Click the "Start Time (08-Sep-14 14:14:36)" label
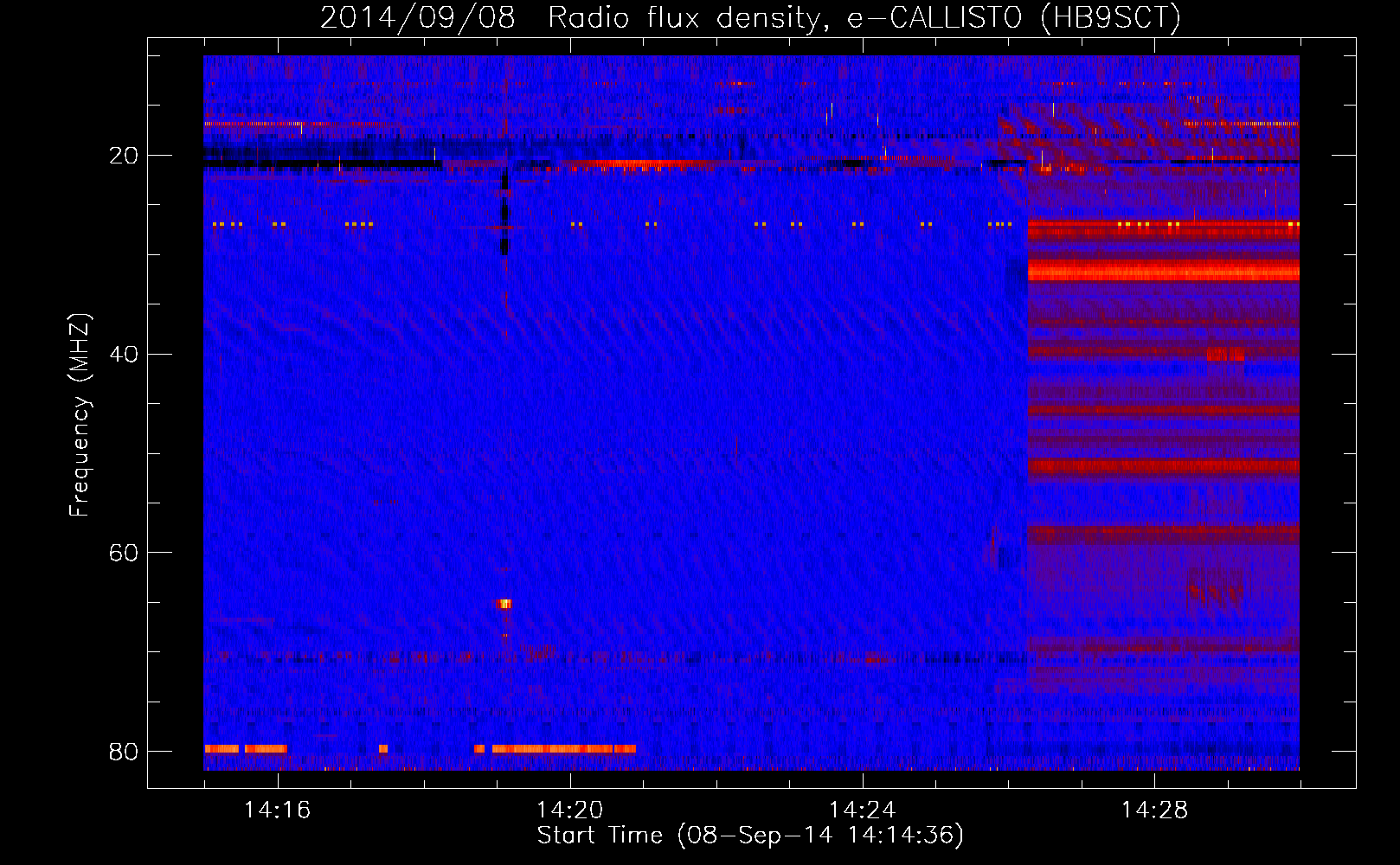 pos(750,836)
